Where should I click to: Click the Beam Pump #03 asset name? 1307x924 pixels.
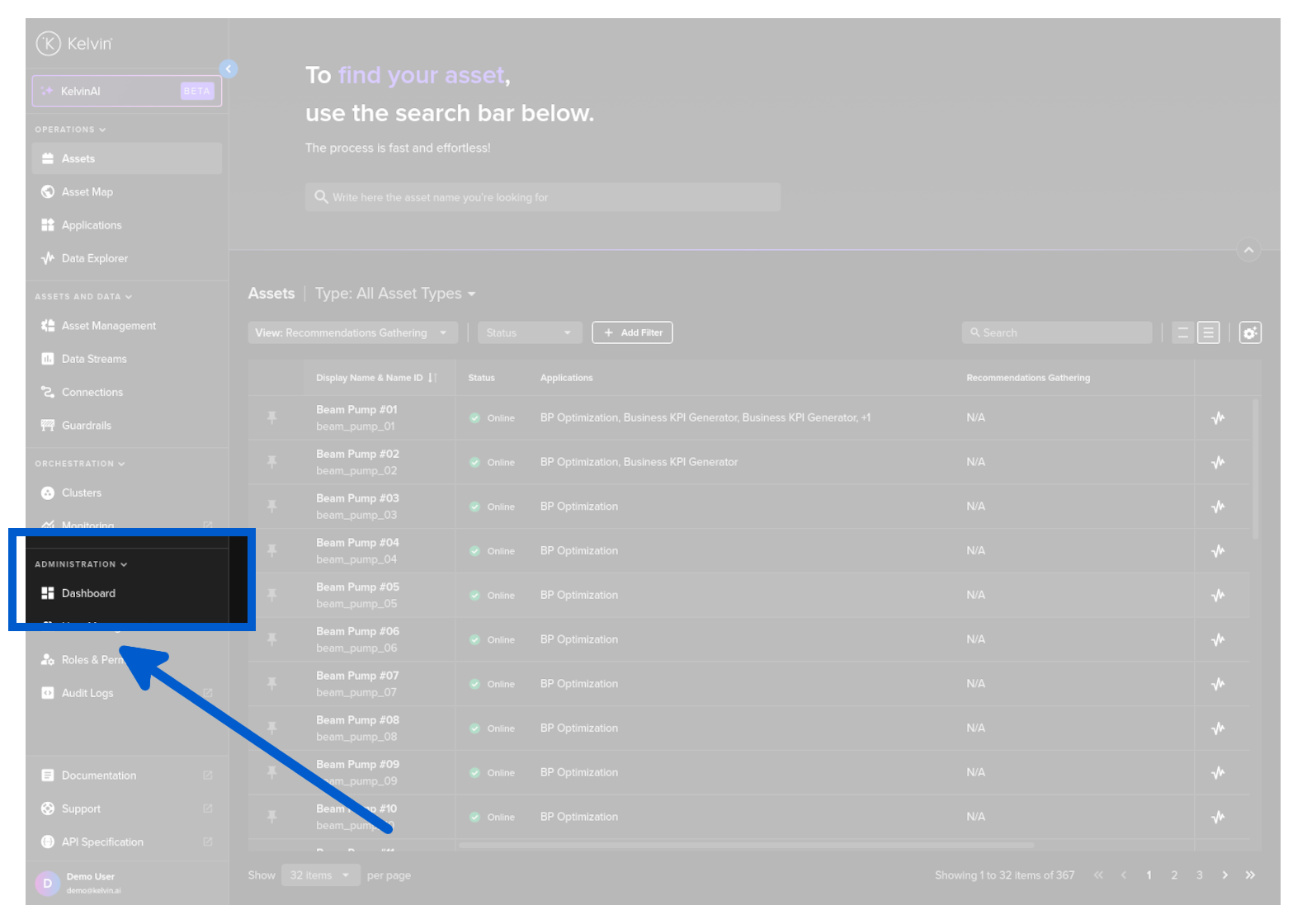tap(357, 498)
